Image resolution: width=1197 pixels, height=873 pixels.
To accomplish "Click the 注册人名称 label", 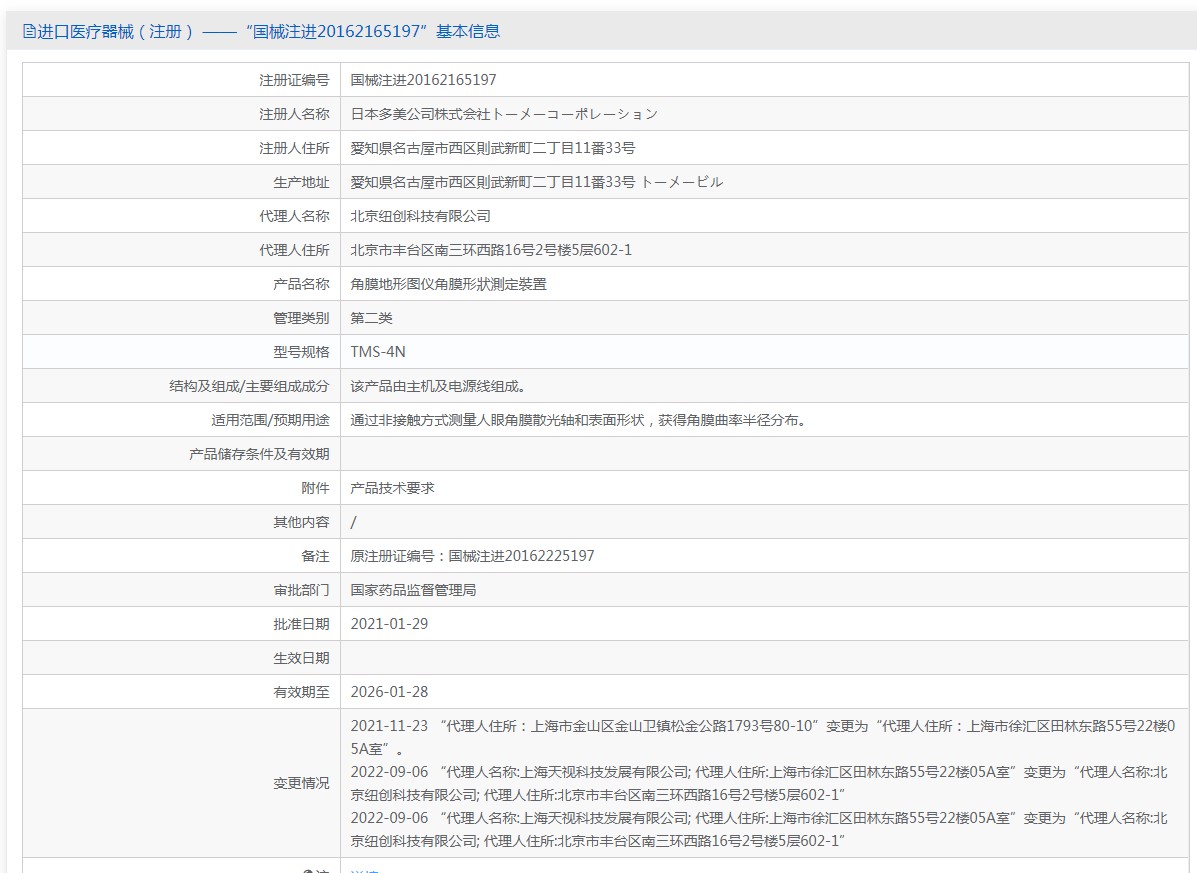I will (294, 114).
